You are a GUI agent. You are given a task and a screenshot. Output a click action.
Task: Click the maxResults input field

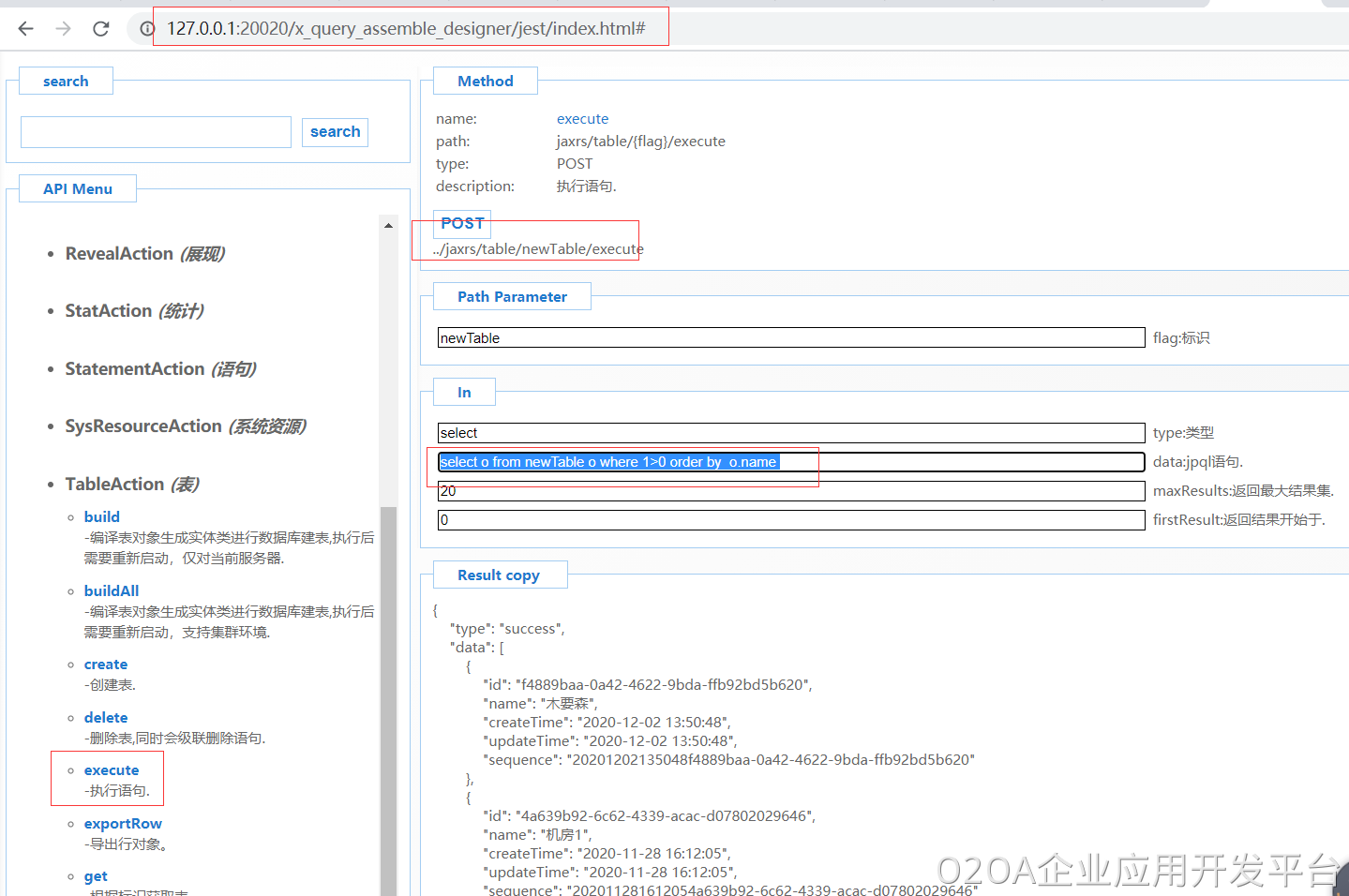click(x=790, y=491)
